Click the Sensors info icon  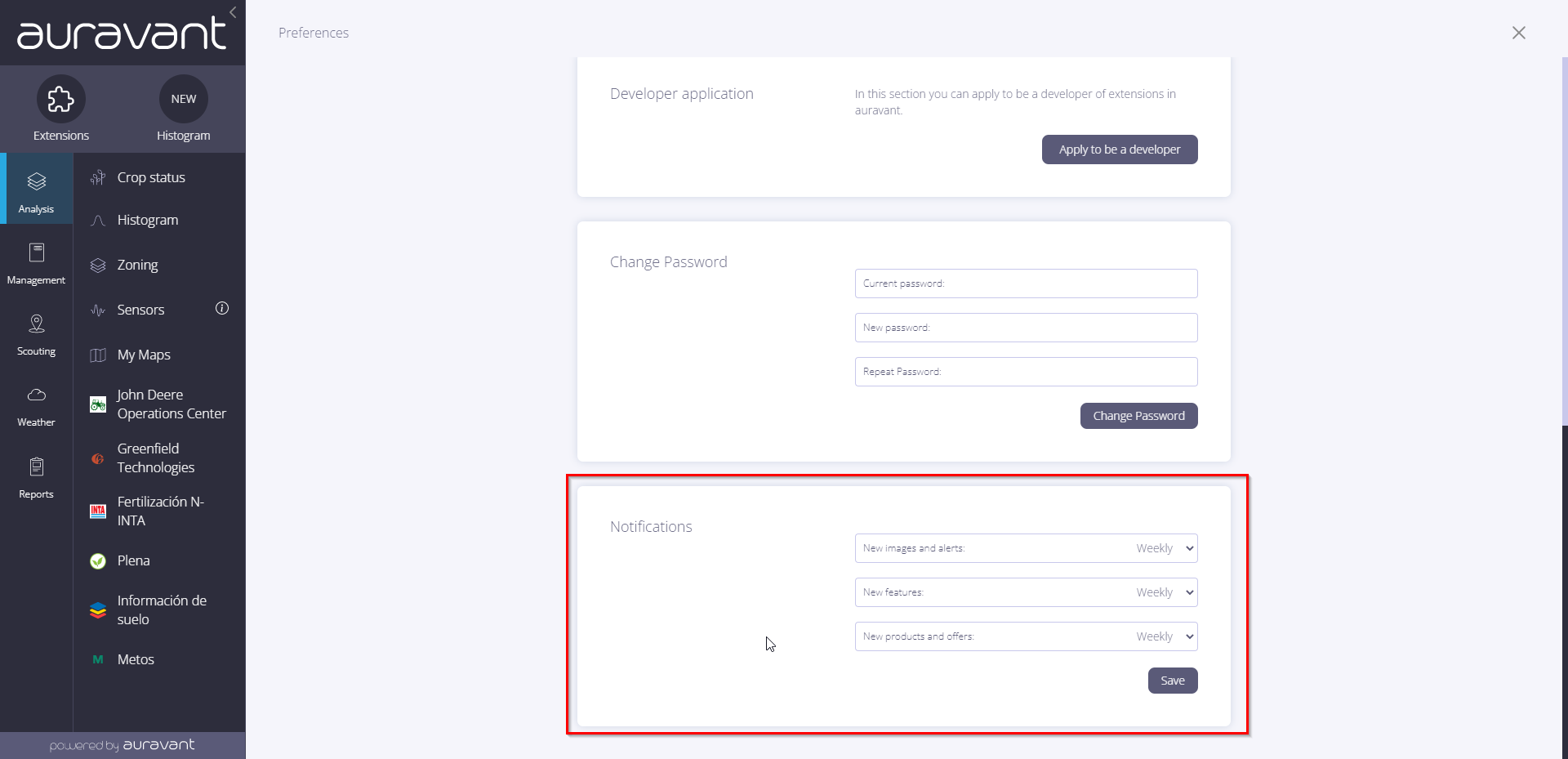[x=222, y=308]
